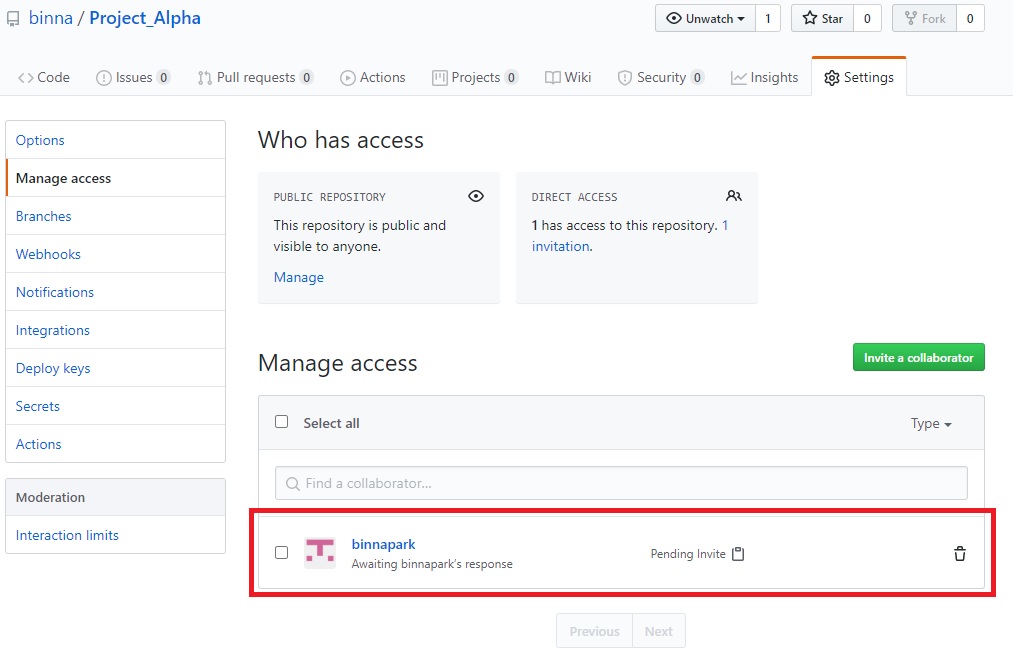Open Branches settings
1013x666 pixels.
(116, 216)
